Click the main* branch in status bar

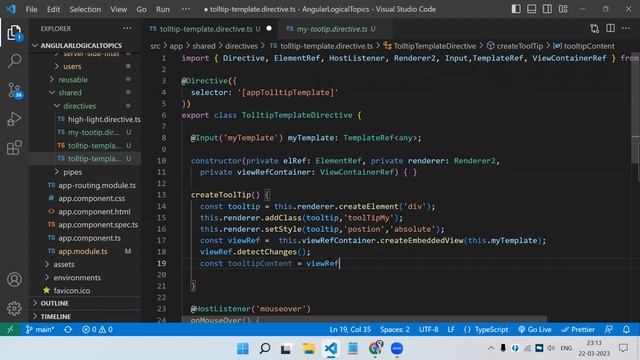pos(40,329)
